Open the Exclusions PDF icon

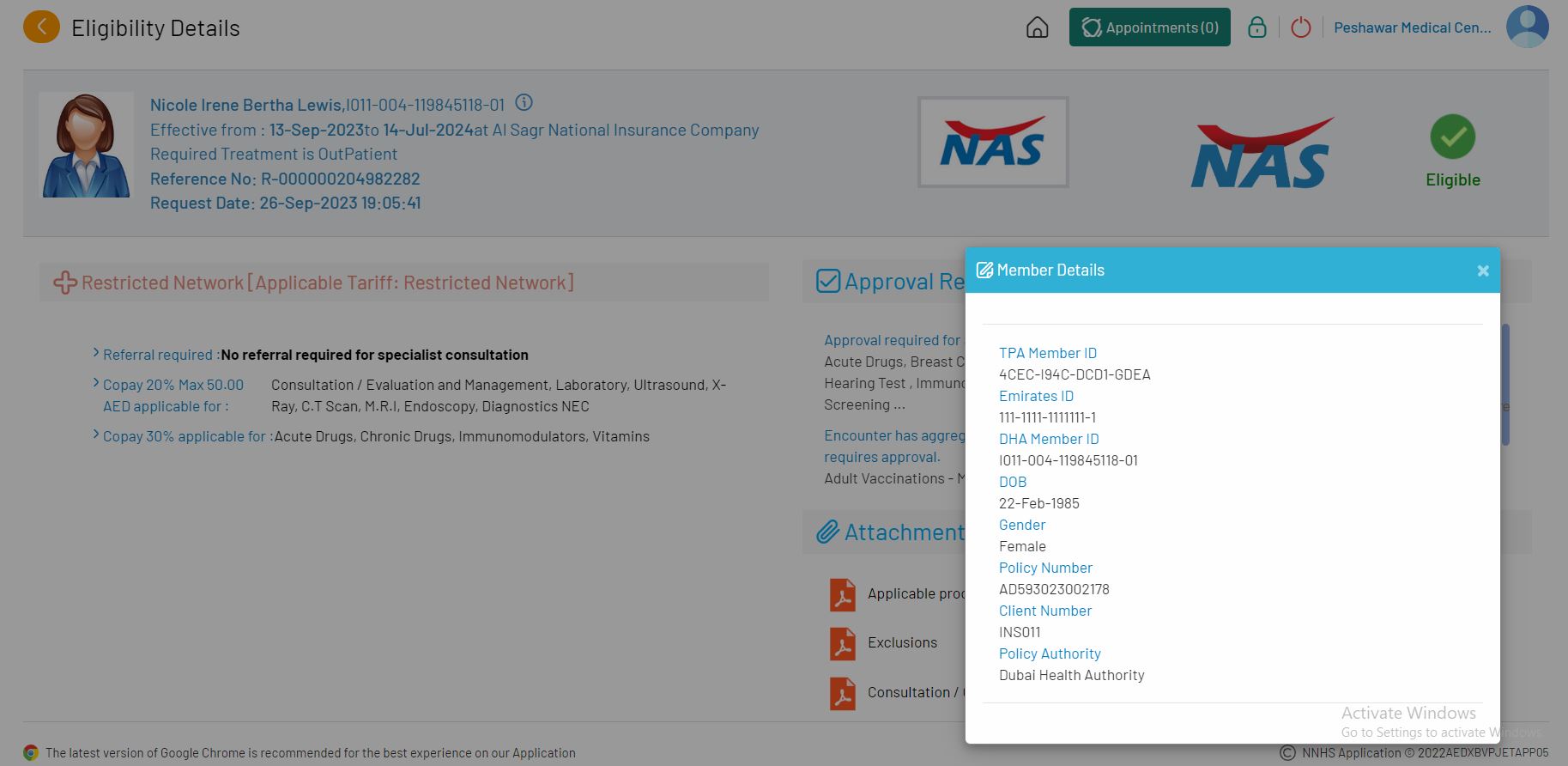click(842, 643)
